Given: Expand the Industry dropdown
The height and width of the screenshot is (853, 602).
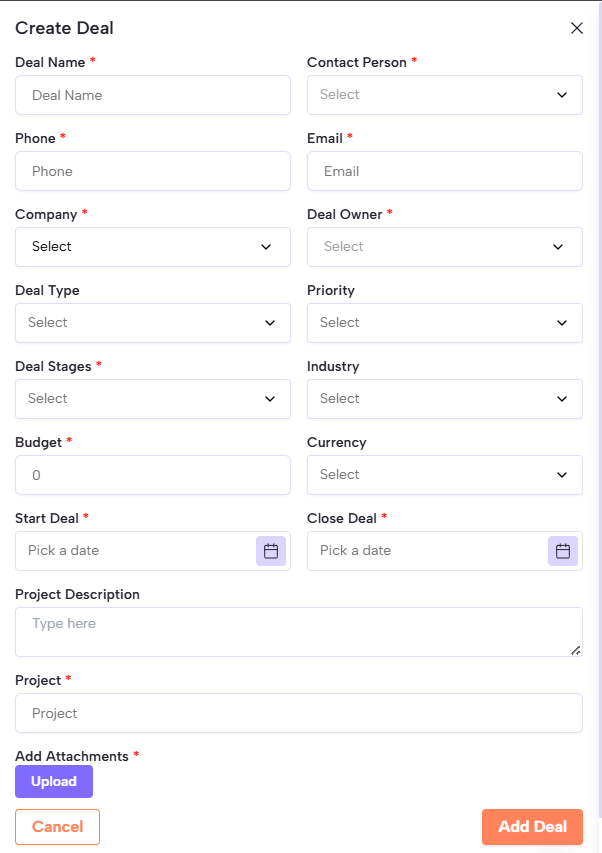Looking at the screenshot, I should click(444, 399).
